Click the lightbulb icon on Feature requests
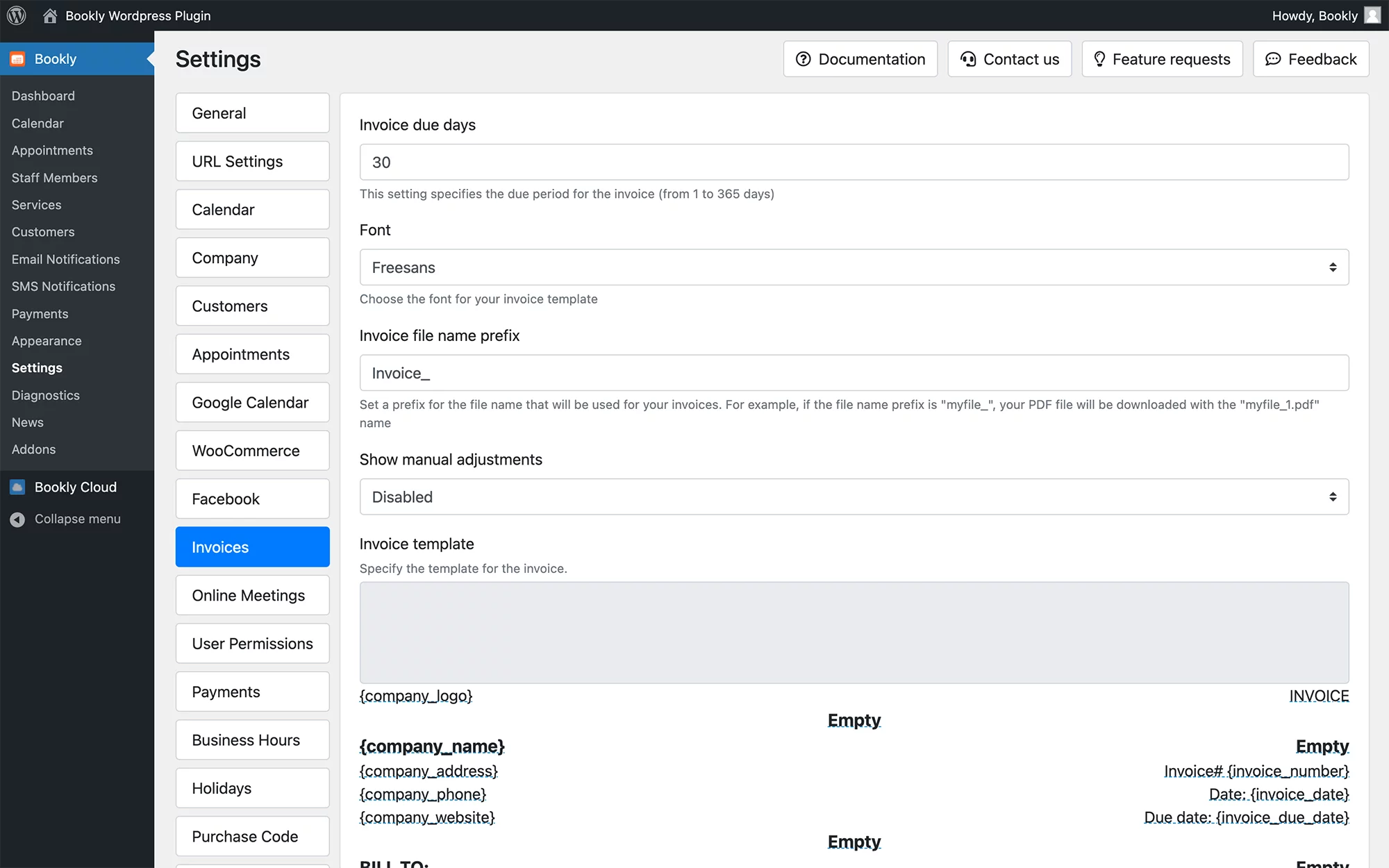This screenshot has width=1389, height=868. tap(1099, 59)
